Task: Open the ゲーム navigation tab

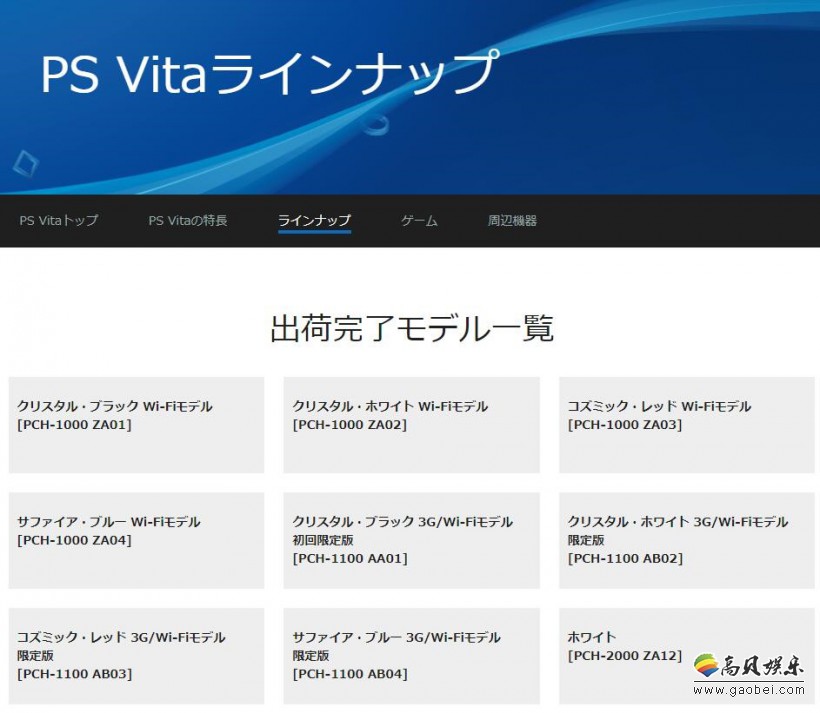Action: tap(419, 220)
